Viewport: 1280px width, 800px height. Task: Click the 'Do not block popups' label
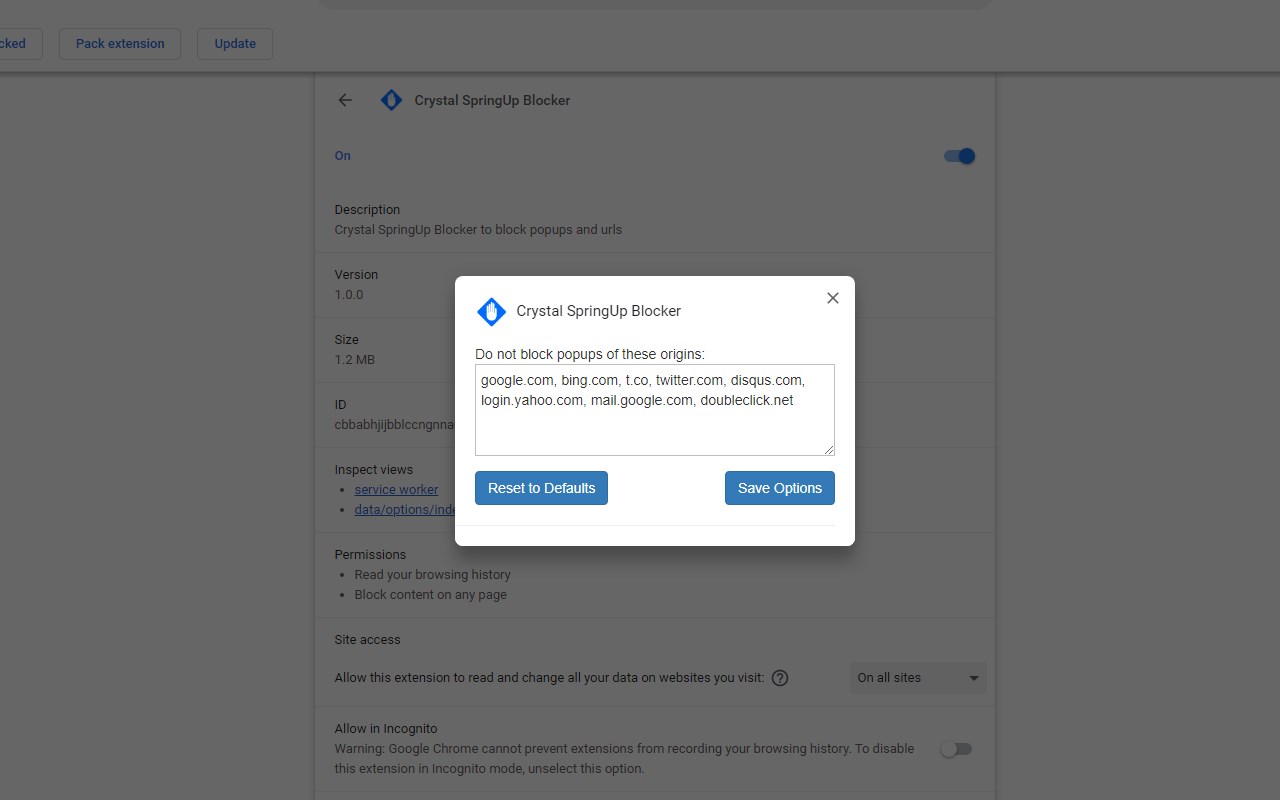[590, 354]
